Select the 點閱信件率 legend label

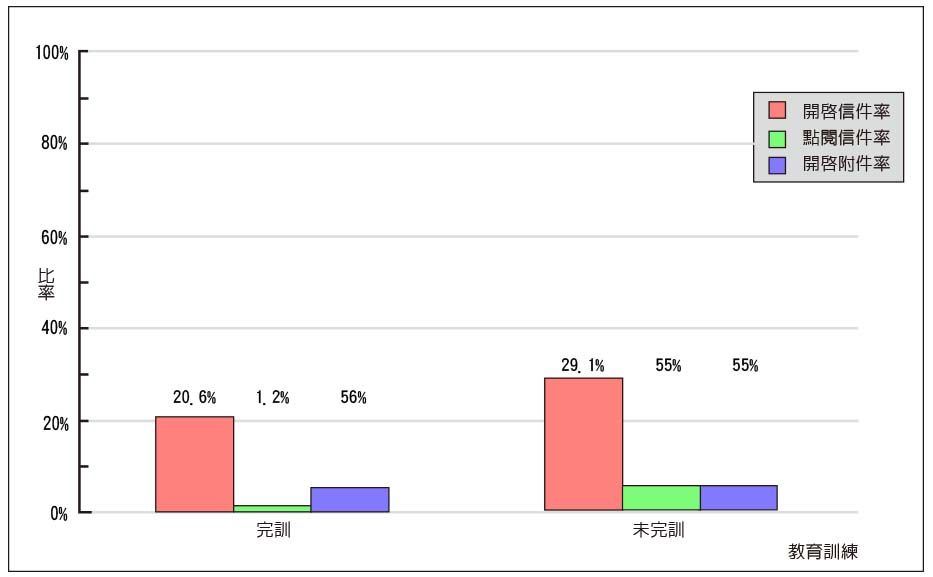(x=846, y=137)
